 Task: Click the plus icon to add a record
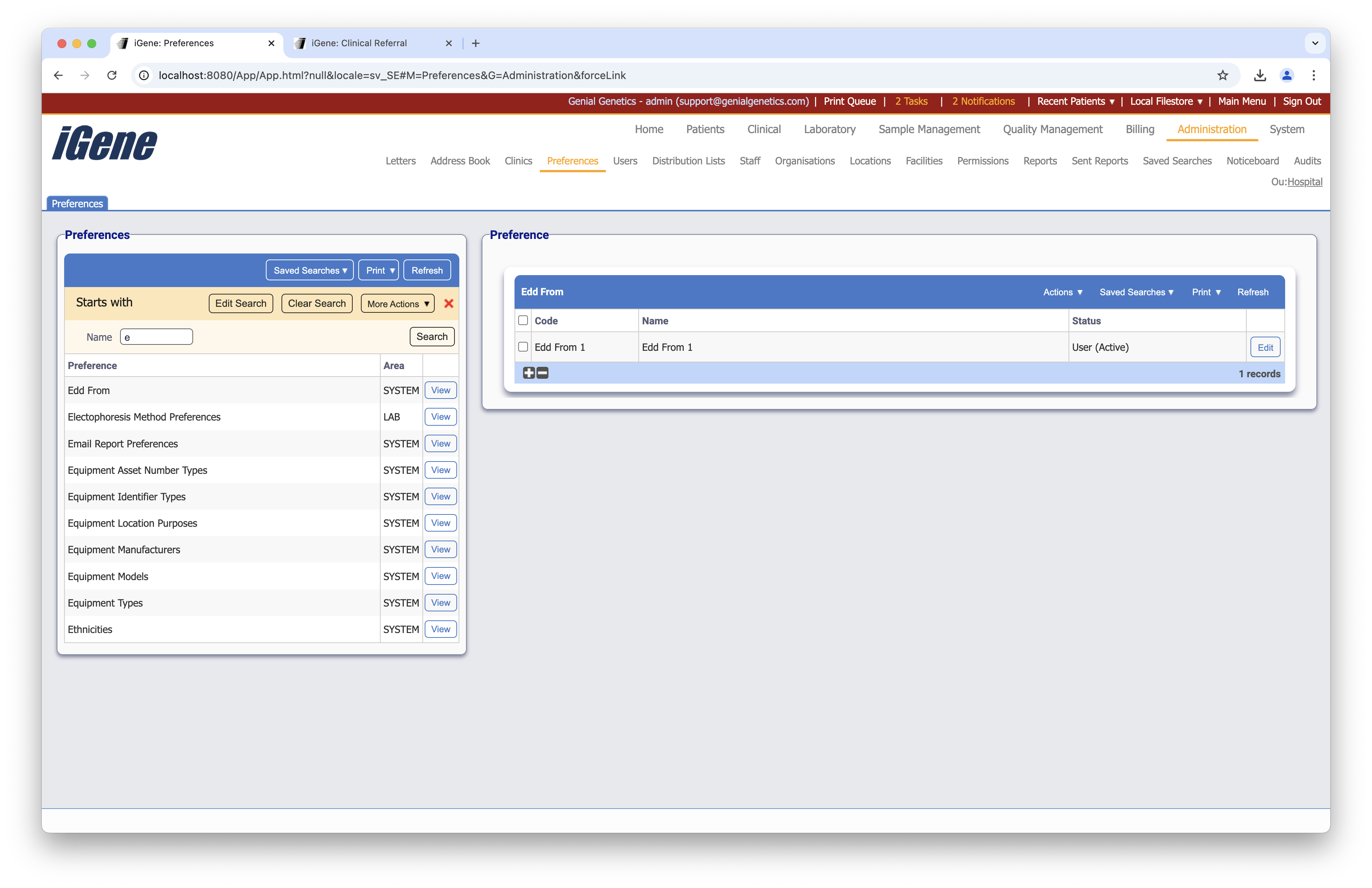click(529, 373)
